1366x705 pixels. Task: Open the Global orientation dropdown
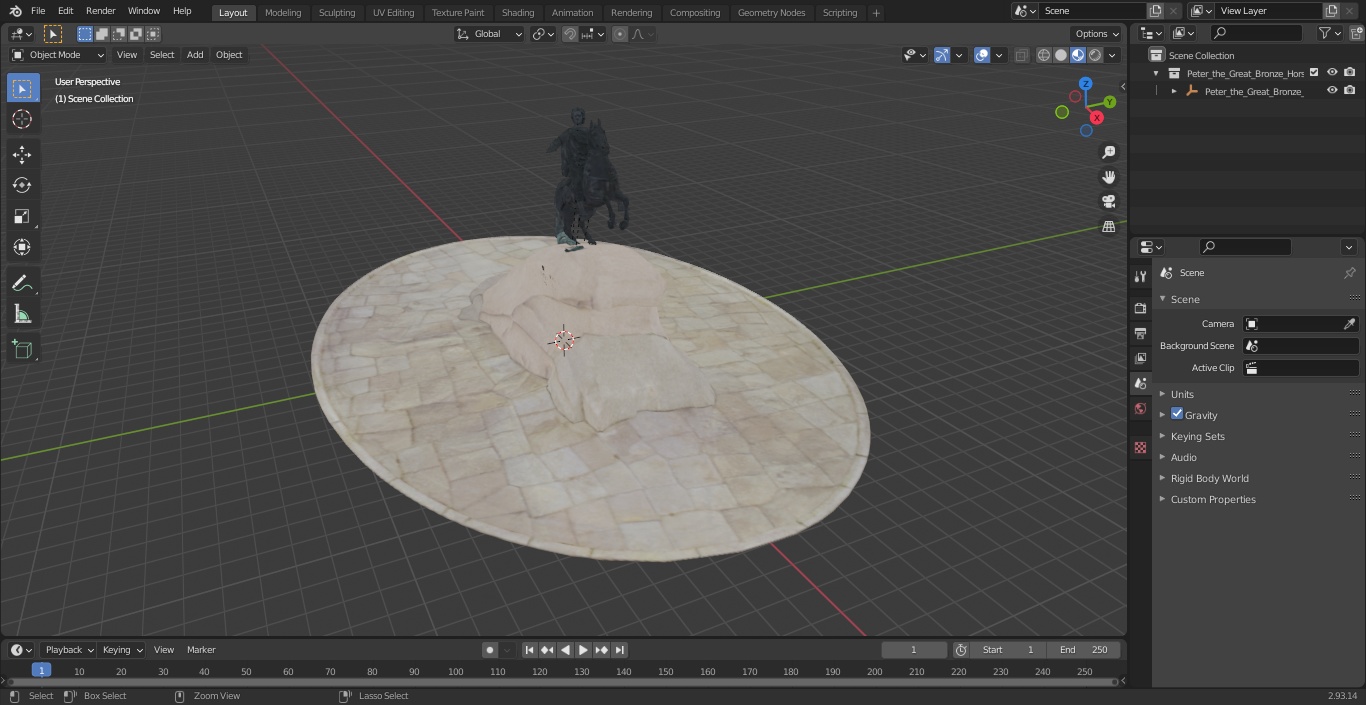[x=490, y=34]
